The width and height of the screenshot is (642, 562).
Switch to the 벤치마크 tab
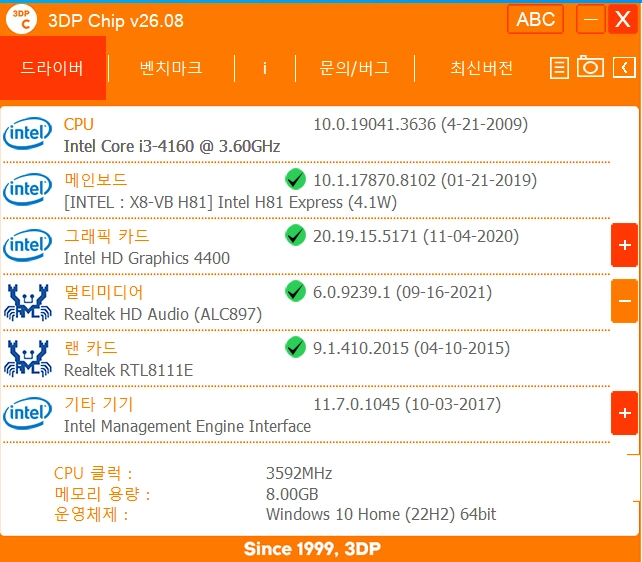pyautogui.click(x=171, y=68)
